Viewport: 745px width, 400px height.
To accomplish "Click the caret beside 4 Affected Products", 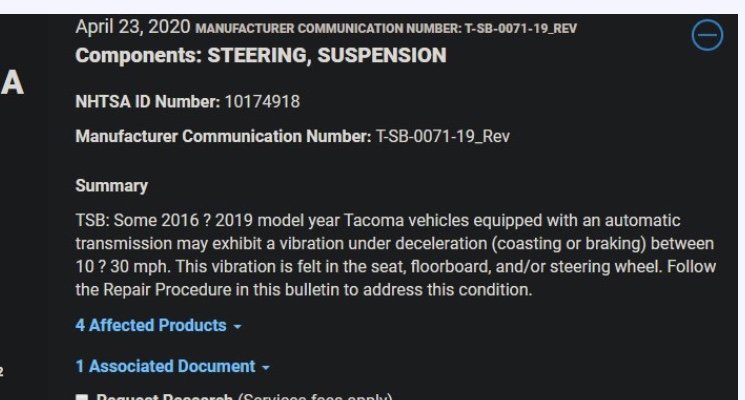I will pyautogui.click(x=238, y=327).
